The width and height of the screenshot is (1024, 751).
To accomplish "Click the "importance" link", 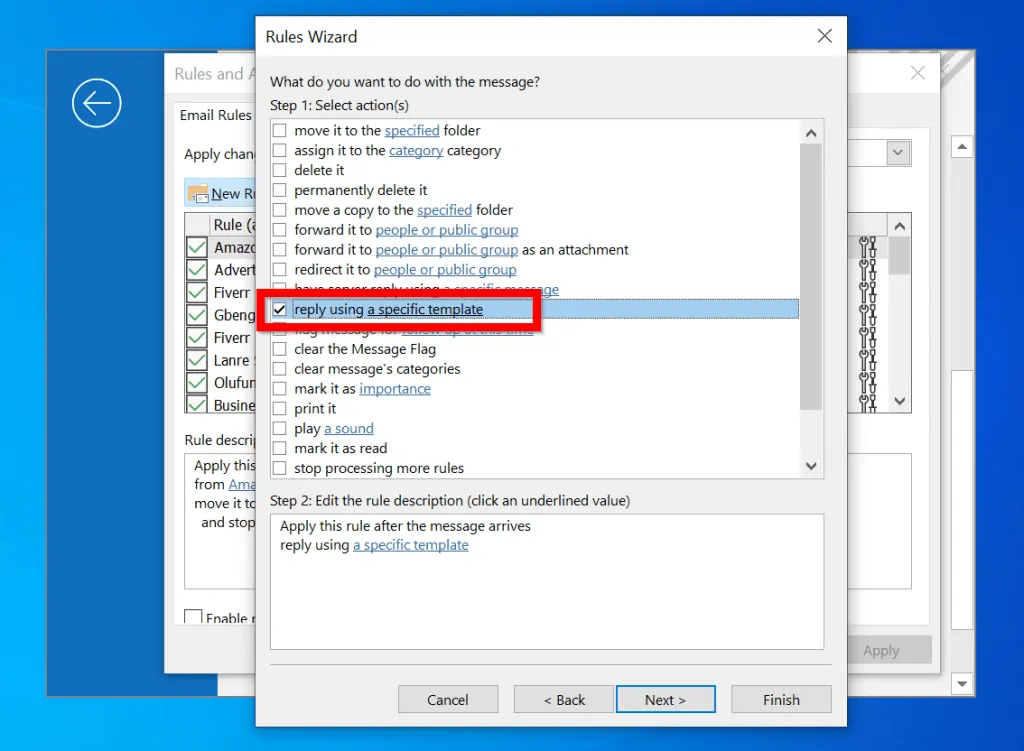I will click(395, 388).
